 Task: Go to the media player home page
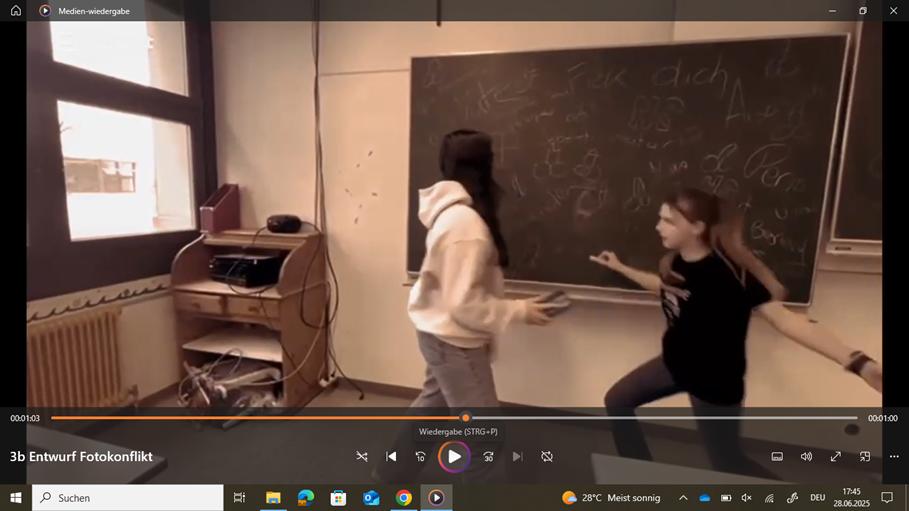[x=15, y=11]
